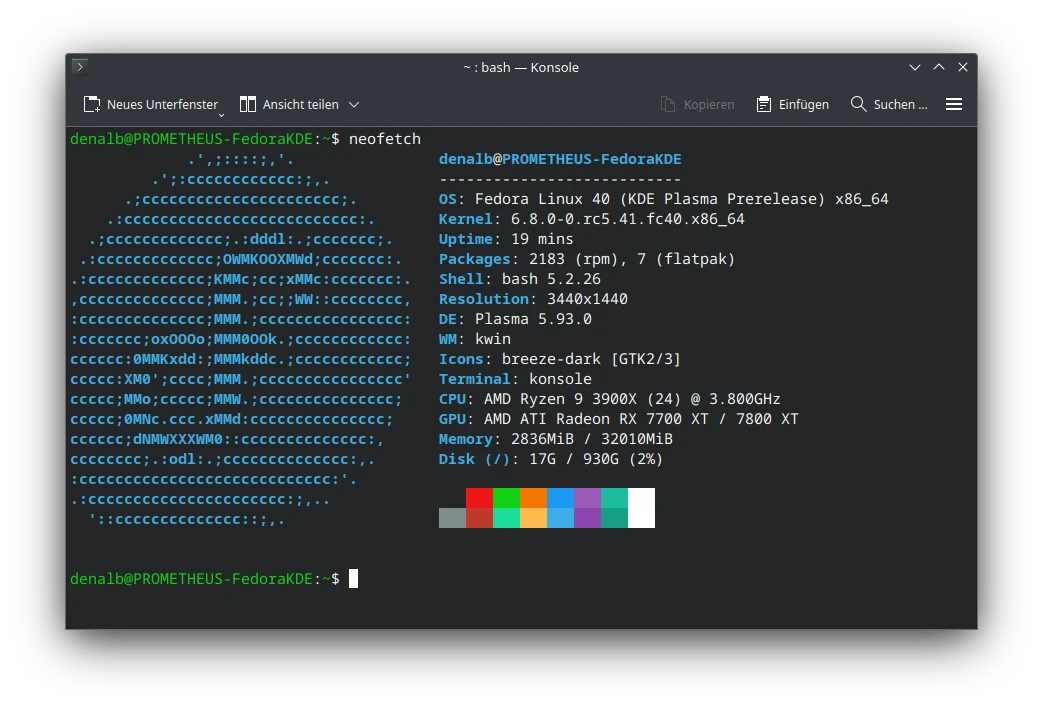This screenshot has height=707, width=1043.
Task: Maximize the Konsole window
Action: pos(939,67)
